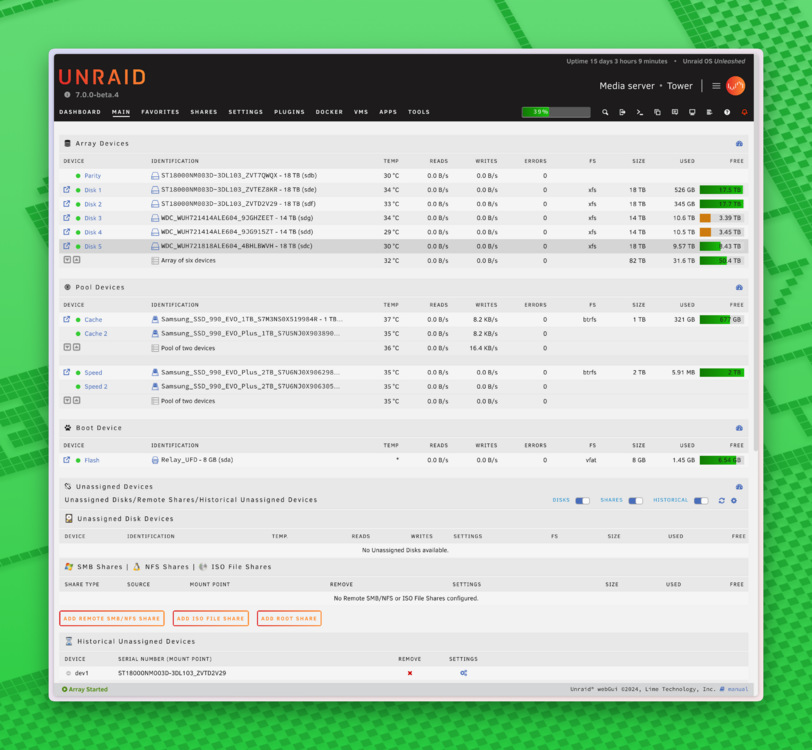Image resolution: width=812 pixels, height=750 pixels.
Task: Remove dev1 with the red X
Action: point(410,673)
